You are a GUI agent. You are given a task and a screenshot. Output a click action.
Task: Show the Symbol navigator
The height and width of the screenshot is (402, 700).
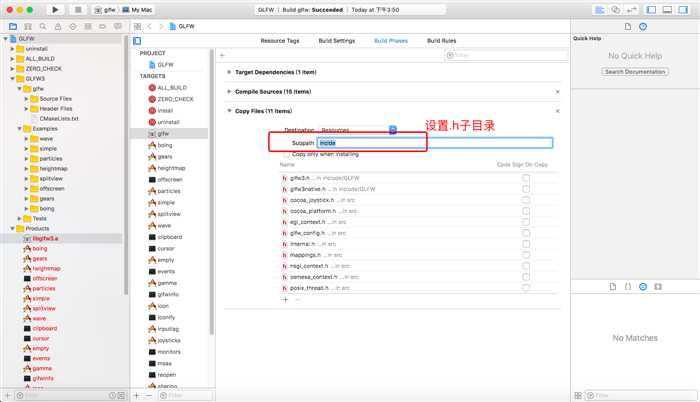(28, 26)
